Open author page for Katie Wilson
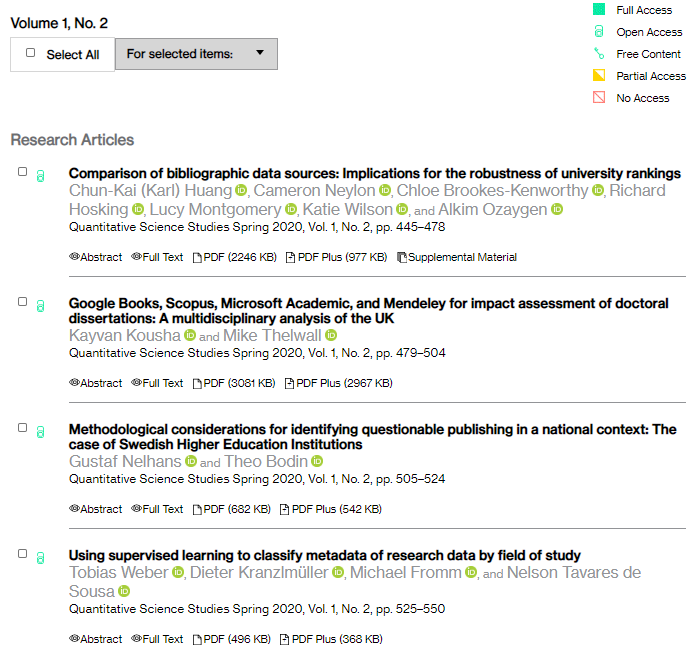 click(x=348, y=209)
